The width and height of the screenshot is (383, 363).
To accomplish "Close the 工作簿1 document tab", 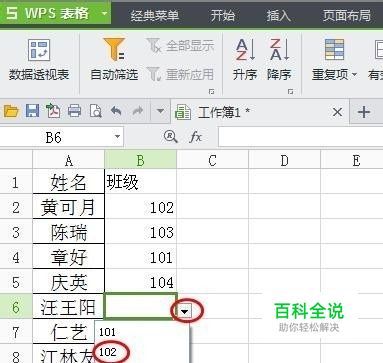I will click(337, 112).
